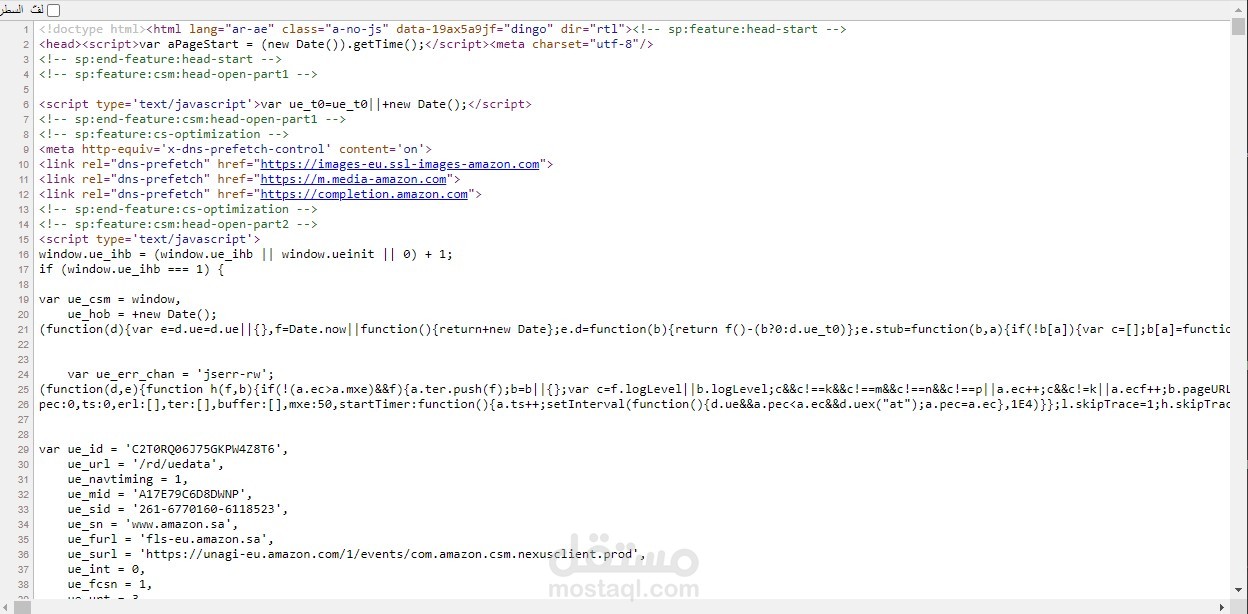Click the 'var ue_csm = window' line
This screenshot has height=614, width=1248.
pyautogui.click(x=110, y=299)
